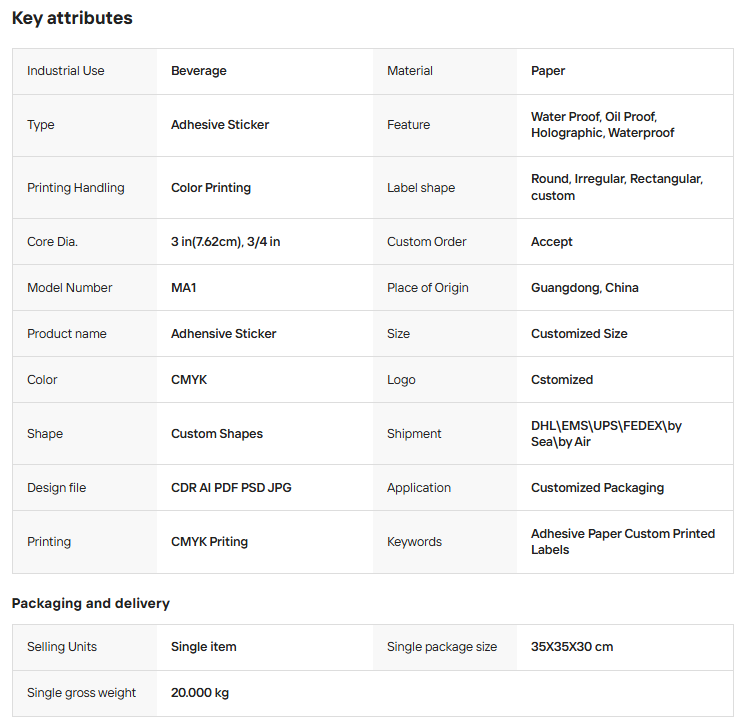Click the 3 in(7.62cm), 3/4 in value
The width and height of the screenshot is (746, 727).
(226, 242)
